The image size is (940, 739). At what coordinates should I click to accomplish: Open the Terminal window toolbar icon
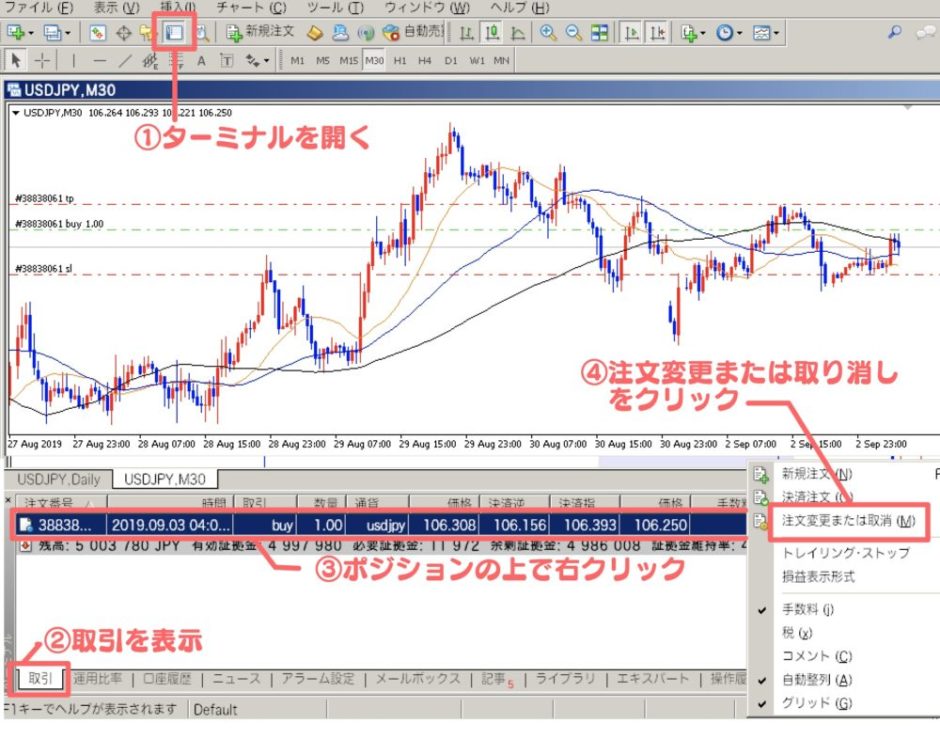[175, 32]
